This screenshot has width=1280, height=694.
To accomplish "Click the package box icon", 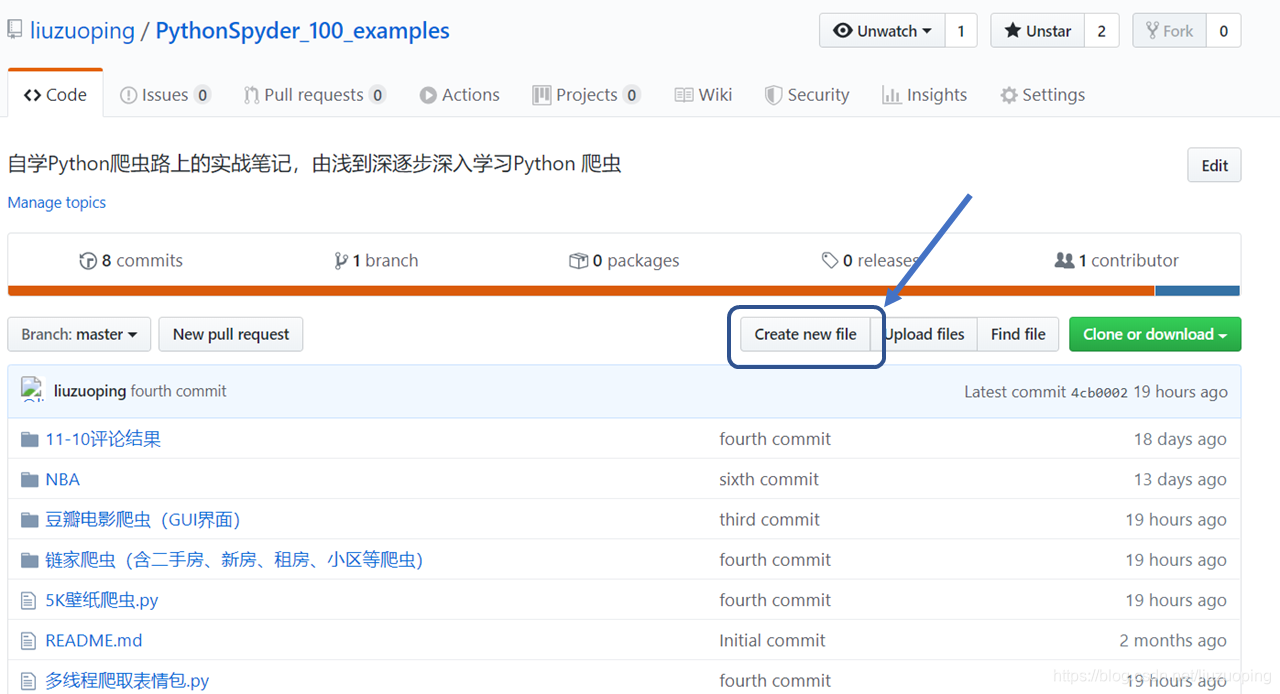I will [x=578, y=261].
